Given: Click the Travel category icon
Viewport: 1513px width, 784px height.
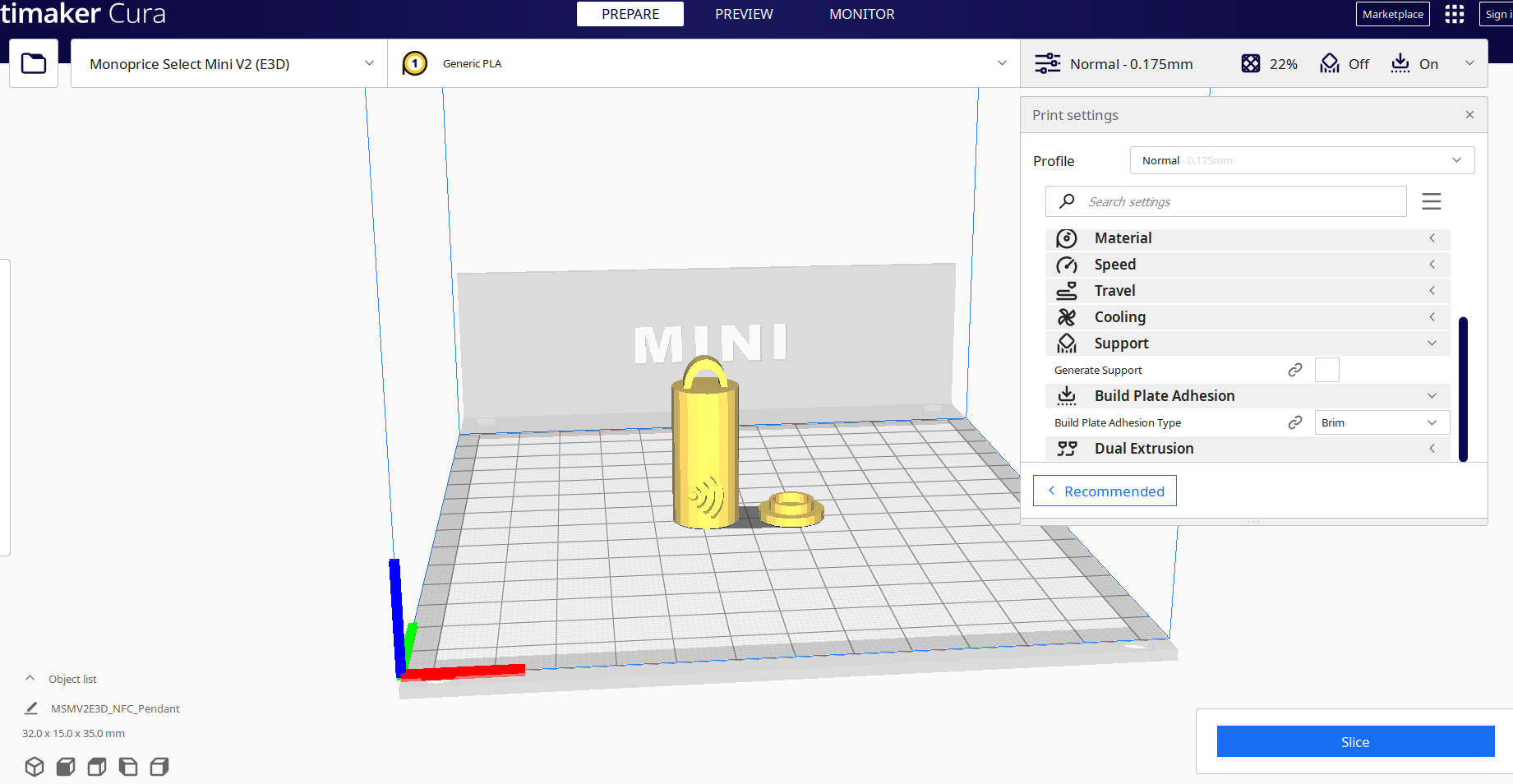Looking at the screenshot, I should (1067, 291).
